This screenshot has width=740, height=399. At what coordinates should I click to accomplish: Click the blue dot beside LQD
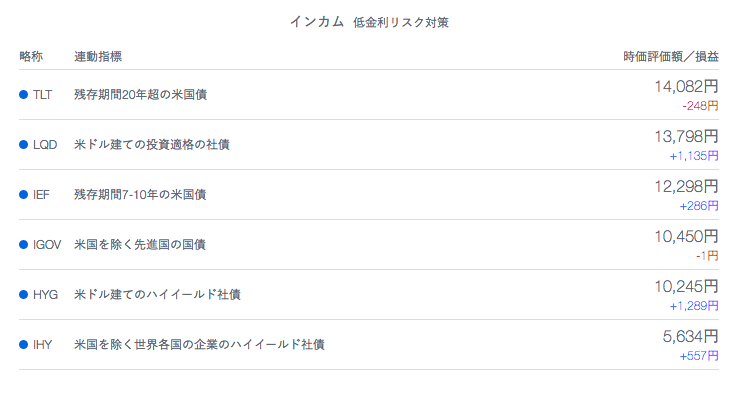click(24, 144)
